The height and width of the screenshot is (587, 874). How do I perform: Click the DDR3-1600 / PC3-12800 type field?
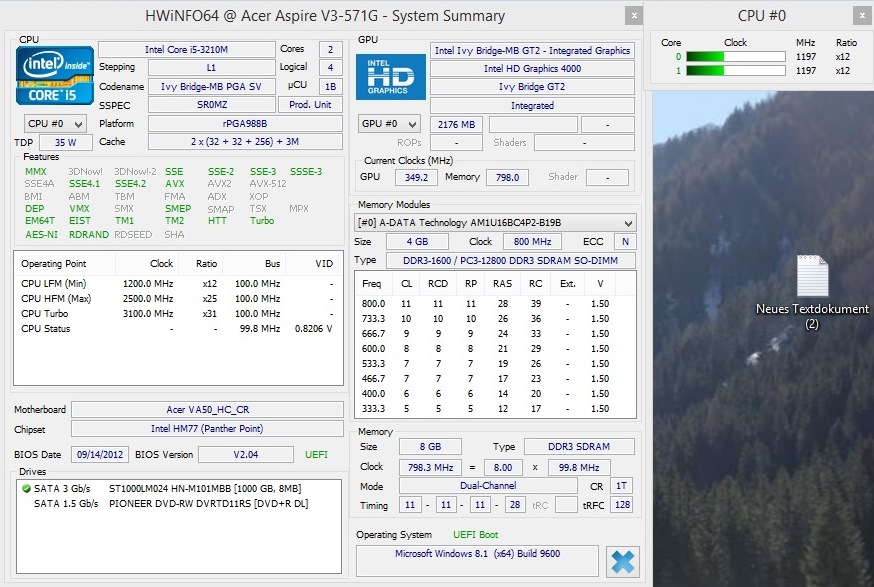pyautogui.click(x=511, y=260)
